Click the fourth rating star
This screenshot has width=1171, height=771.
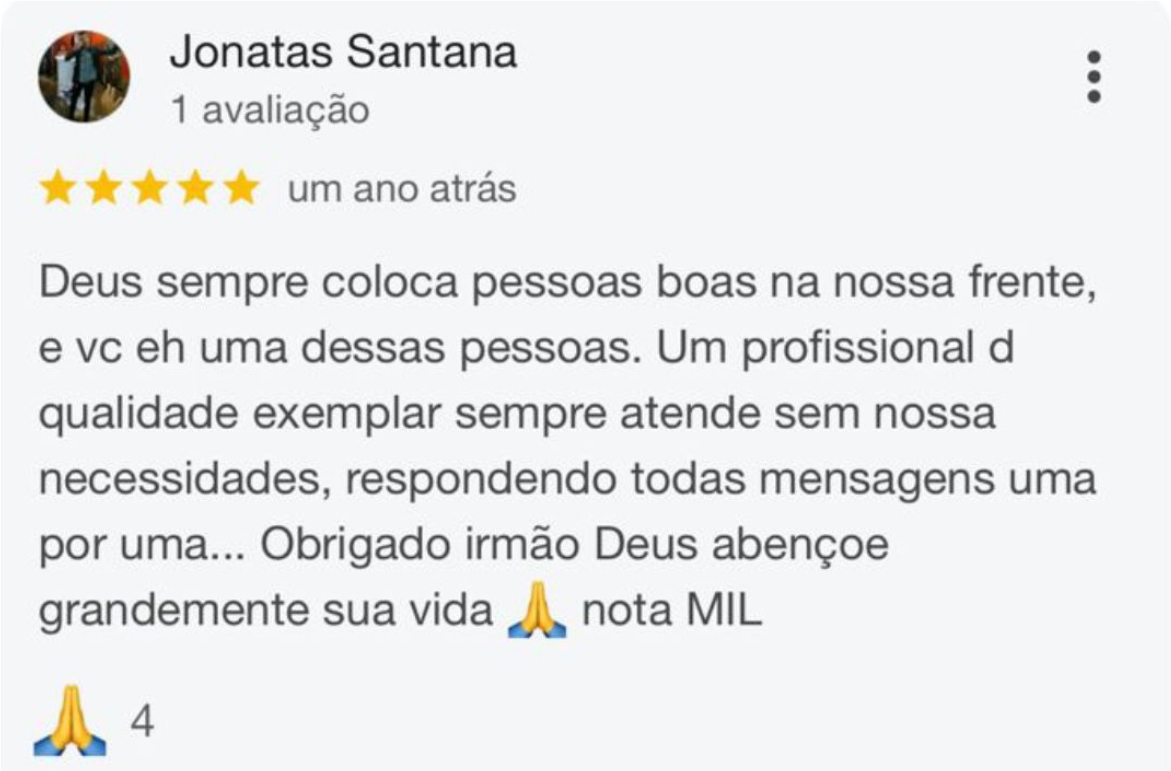[195, 188]
